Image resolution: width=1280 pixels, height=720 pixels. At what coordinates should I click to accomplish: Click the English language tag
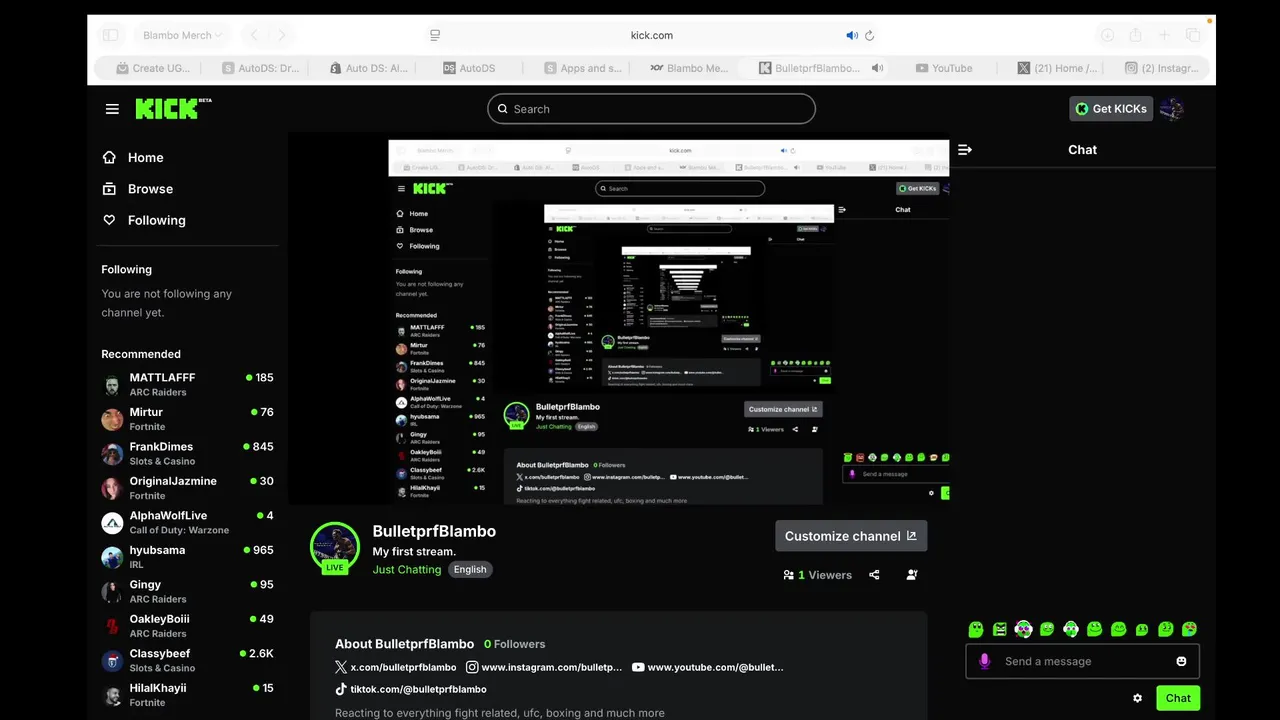(470, 569)
